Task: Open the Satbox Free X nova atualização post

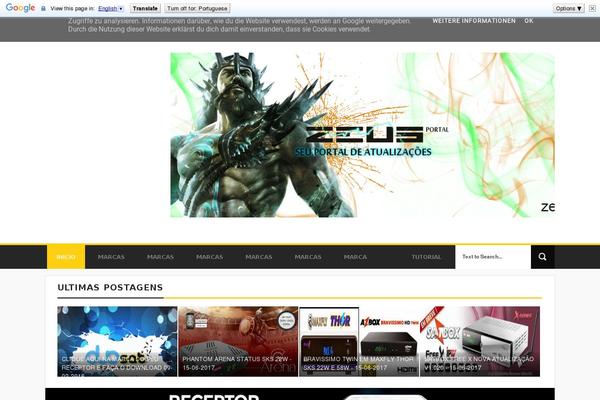Action: coord(480,341)
